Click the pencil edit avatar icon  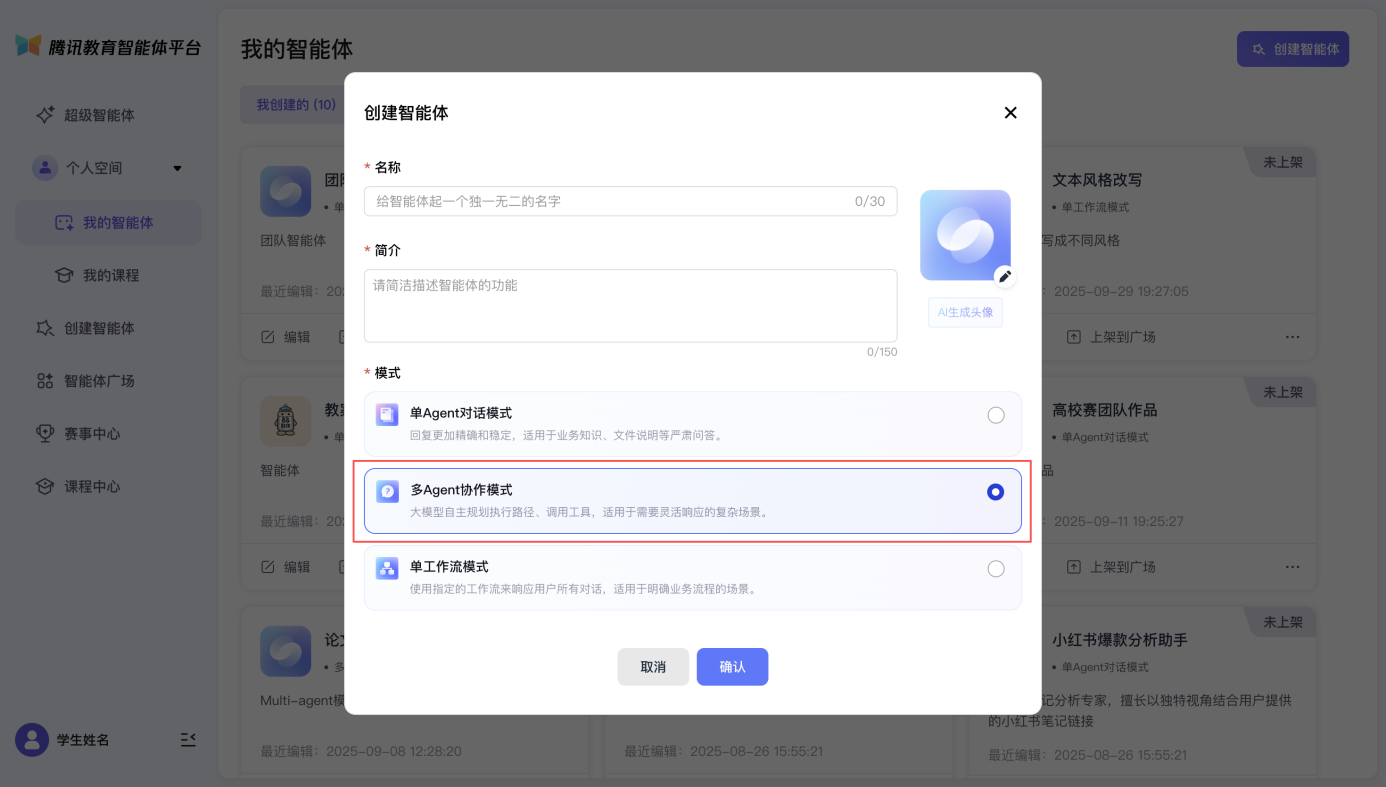[x=1005, y=277]
